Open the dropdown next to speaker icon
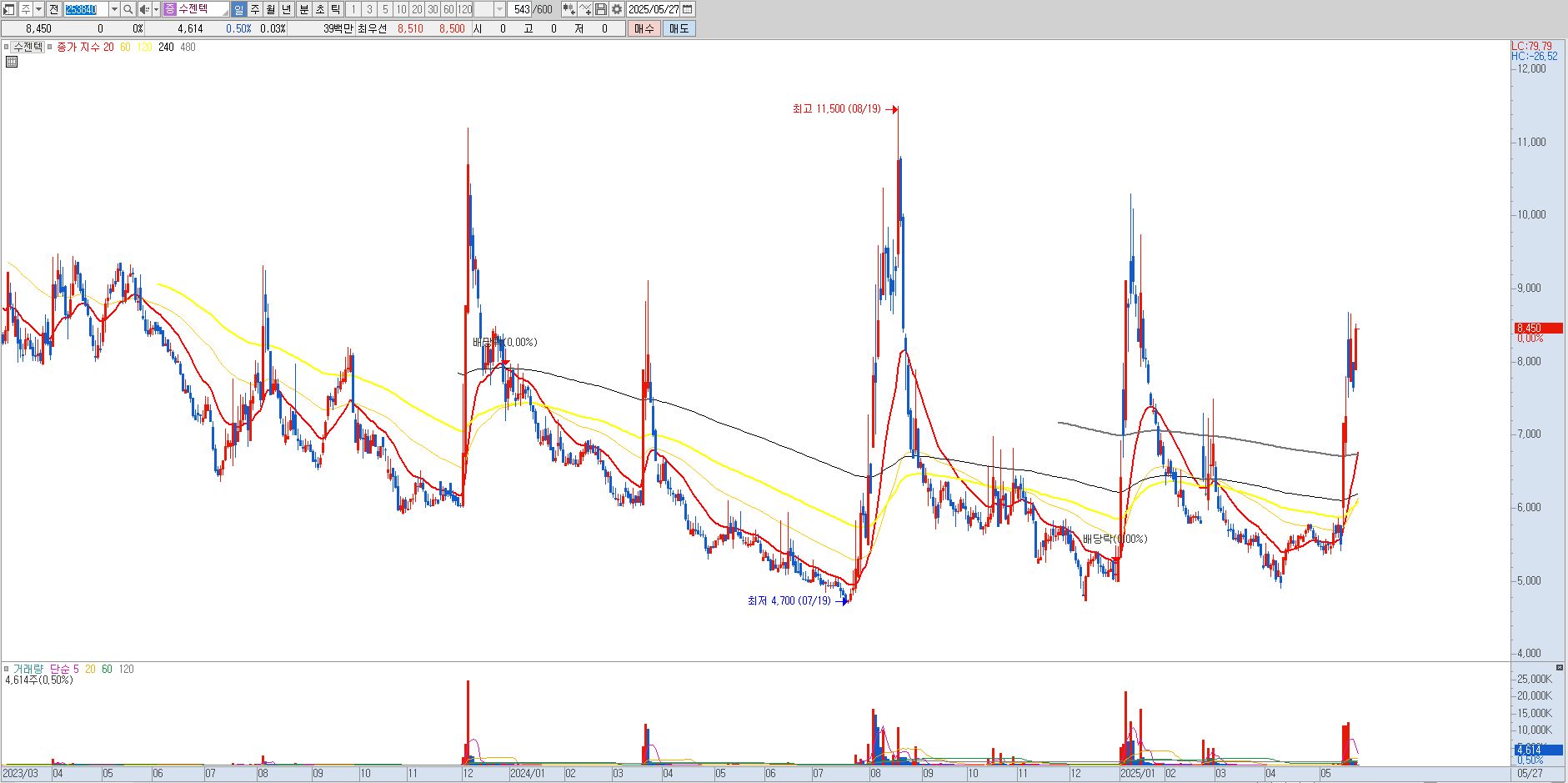 pyautogui.click(x=156, y=9)
